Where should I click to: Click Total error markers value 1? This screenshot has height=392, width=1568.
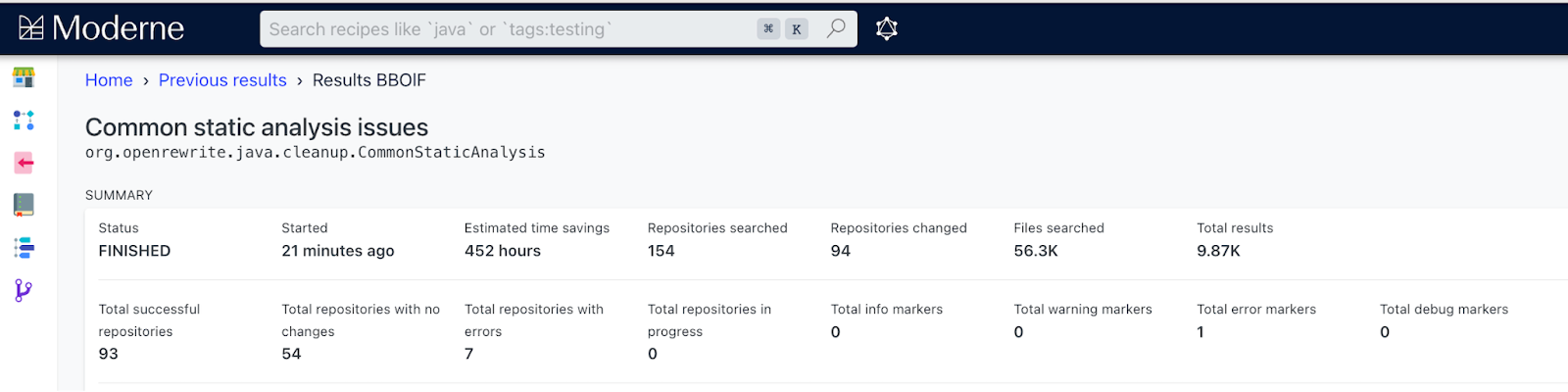(1200, 332)
